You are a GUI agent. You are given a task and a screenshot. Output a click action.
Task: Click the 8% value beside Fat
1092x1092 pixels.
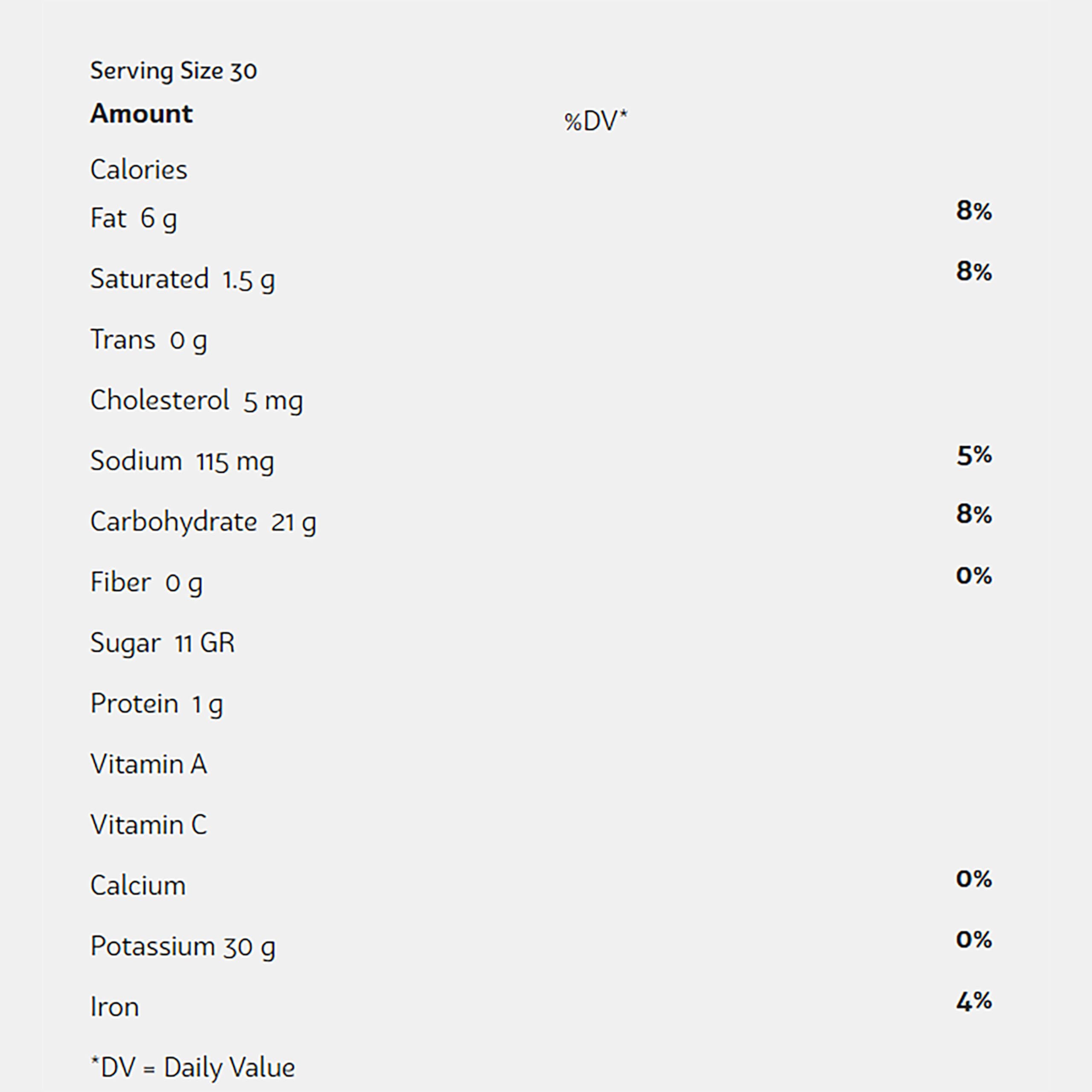point(974,211)
